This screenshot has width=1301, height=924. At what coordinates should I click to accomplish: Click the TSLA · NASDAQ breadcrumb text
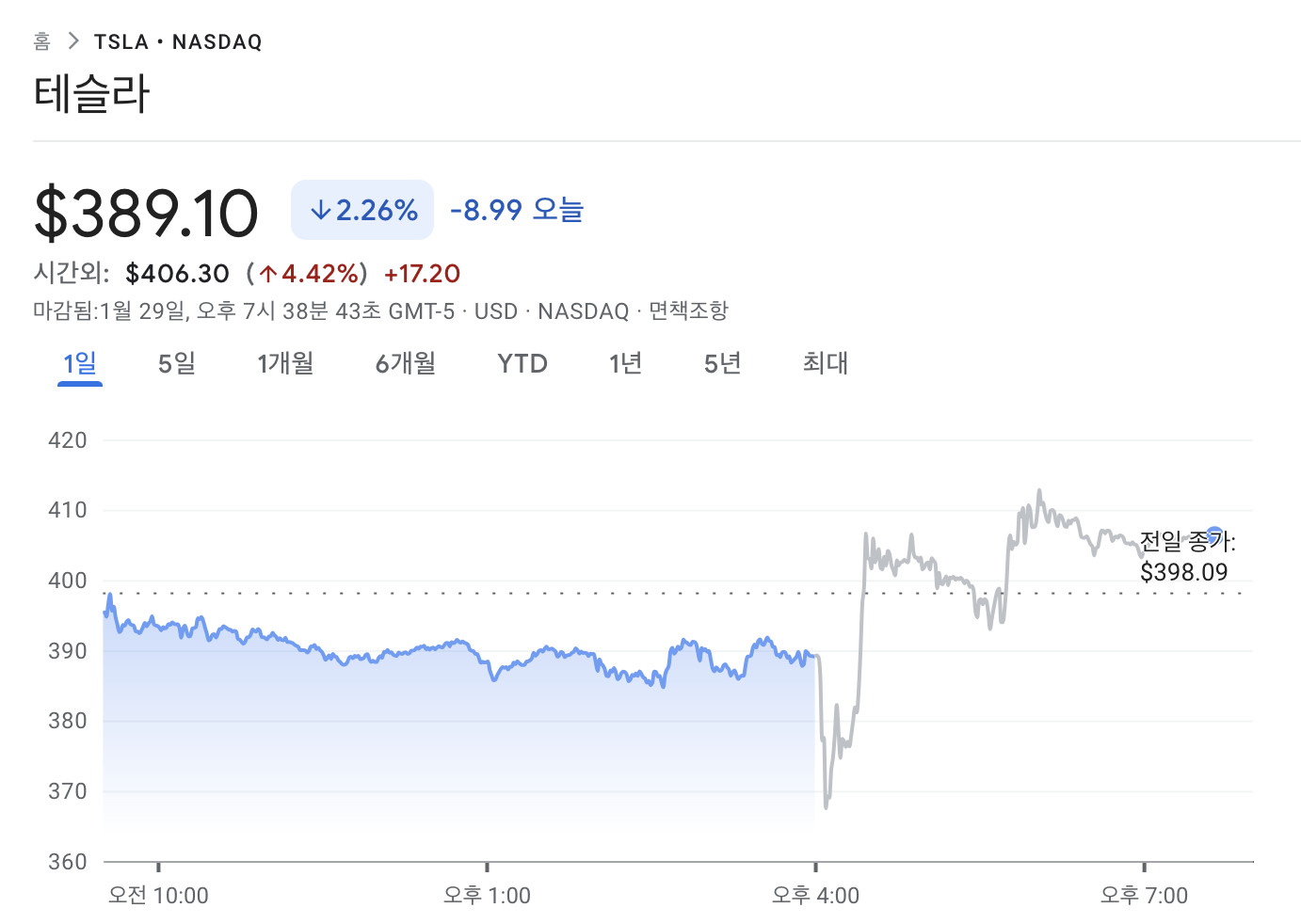(x=178, y=41)
